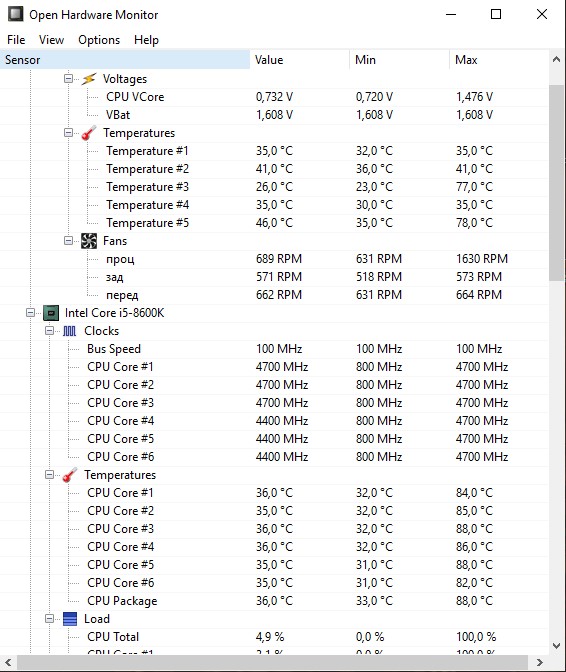566x672 pixels.
Task: Select Temperature #1 row
Action: pos(274,151)
